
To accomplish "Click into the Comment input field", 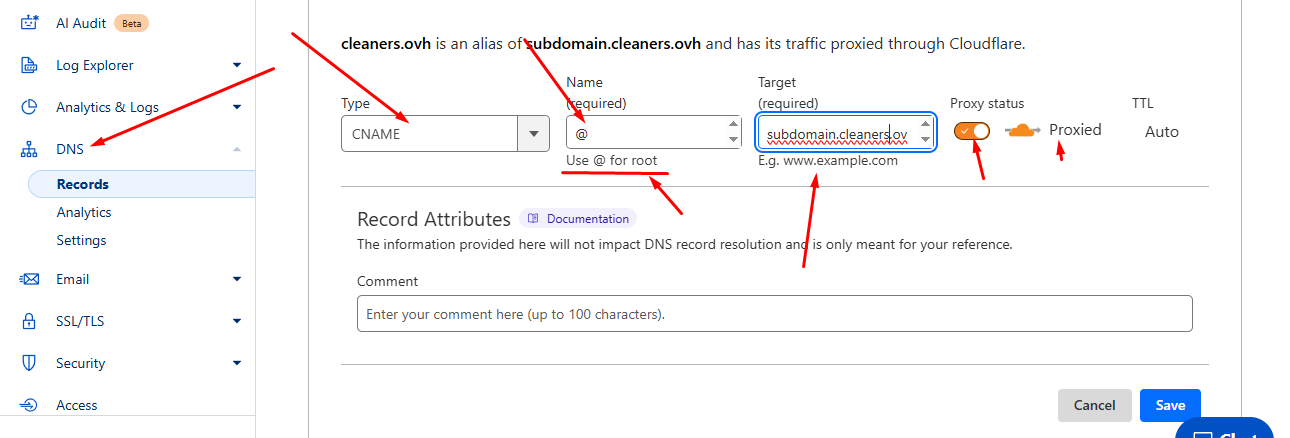I will [x=775, y=313].
